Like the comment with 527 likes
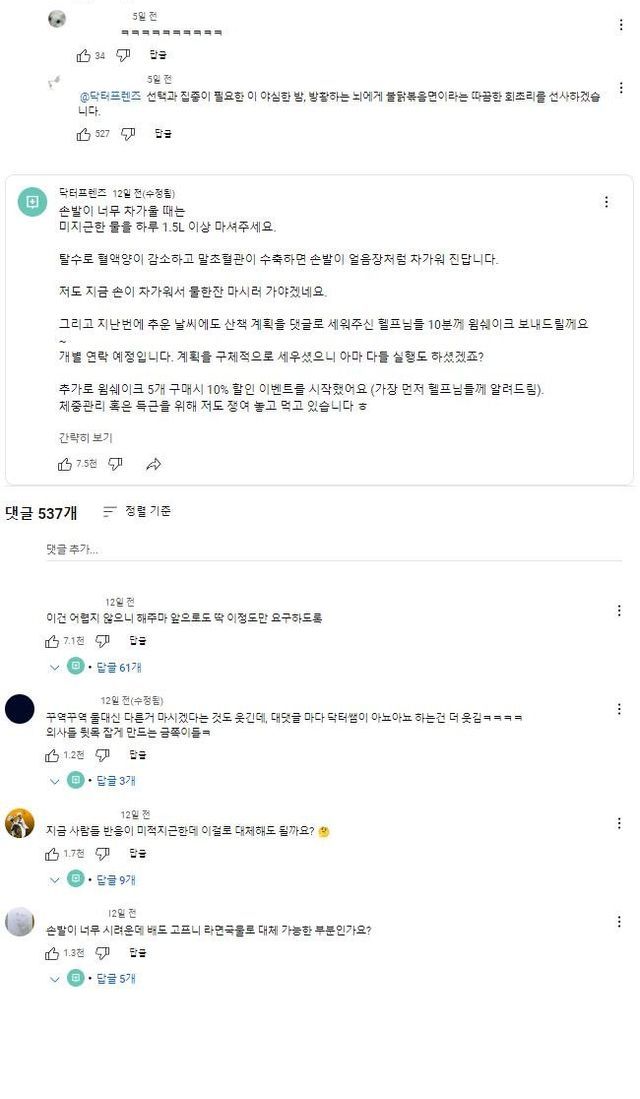This screenshot has height=1099, width=640. (83, 134)
